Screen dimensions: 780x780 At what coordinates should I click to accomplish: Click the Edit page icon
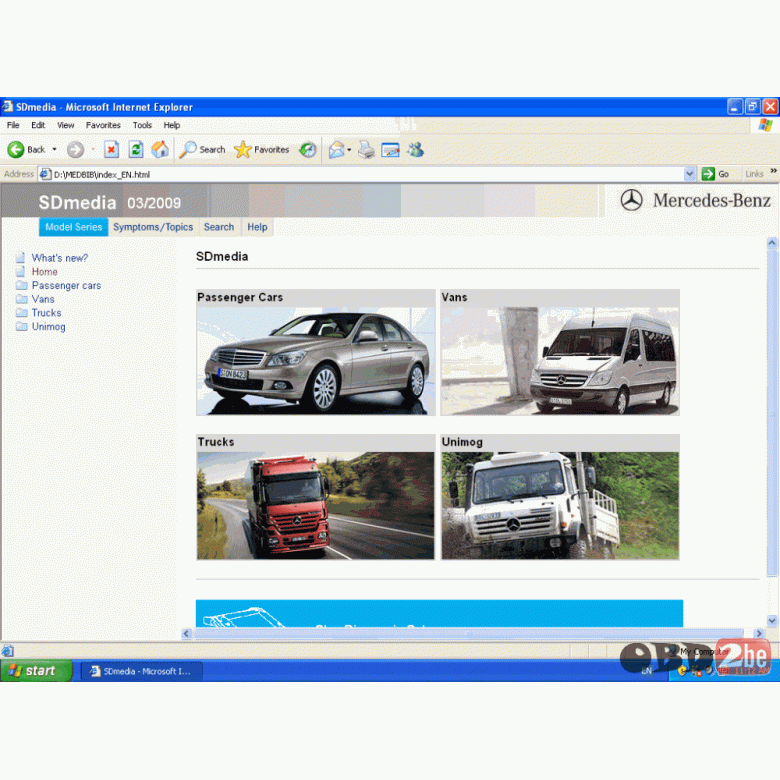[390, 149]
